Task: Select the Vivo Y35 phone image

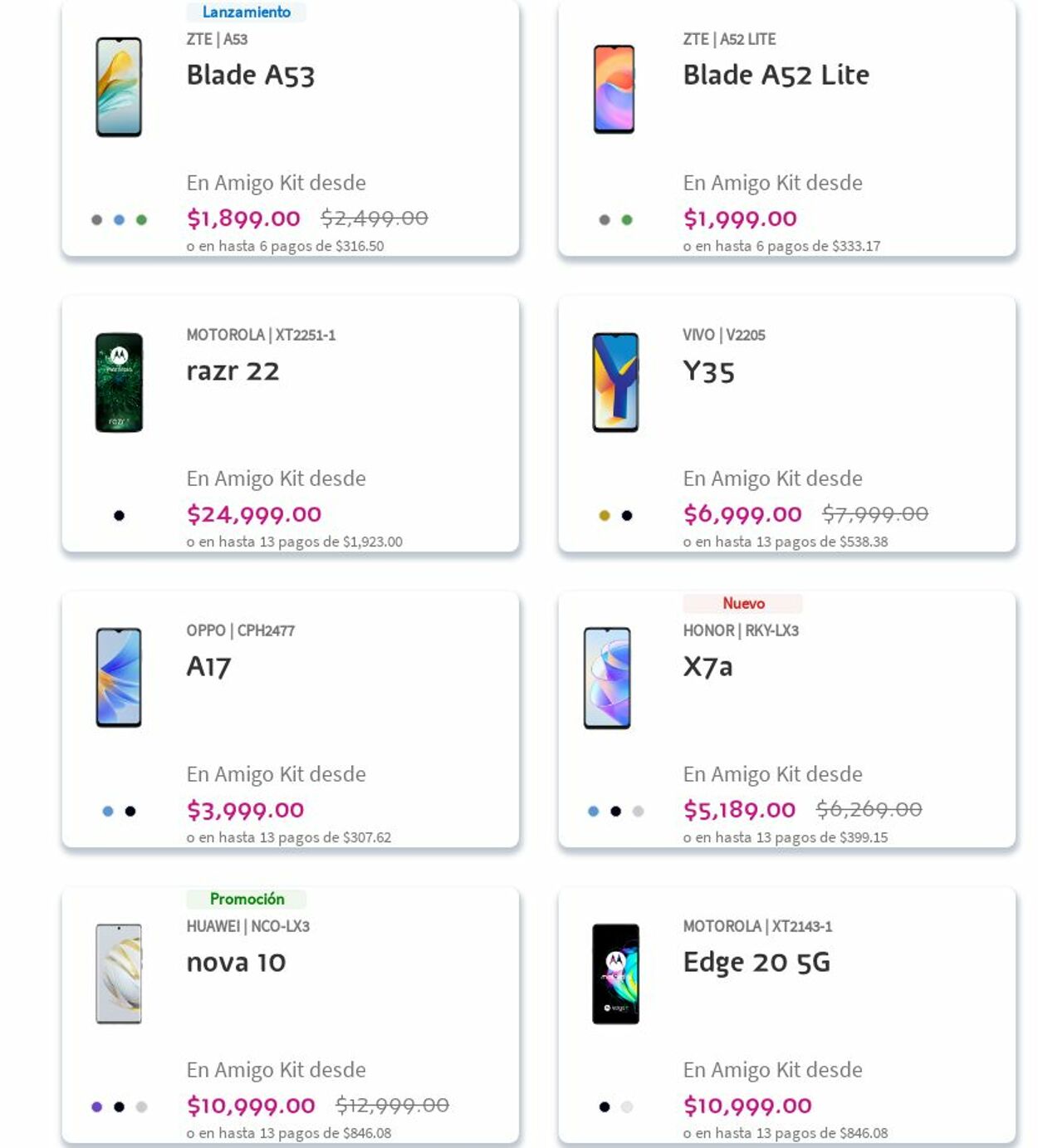Action: pyautogui.click(x=615, y=383)
